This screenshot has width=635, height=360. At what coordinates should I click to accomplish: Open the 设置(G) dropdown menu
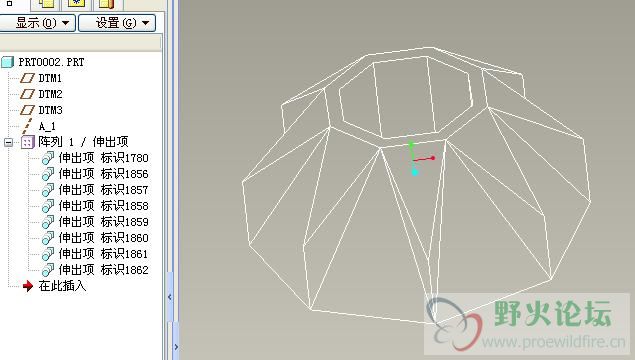click(x=117, y=23)
